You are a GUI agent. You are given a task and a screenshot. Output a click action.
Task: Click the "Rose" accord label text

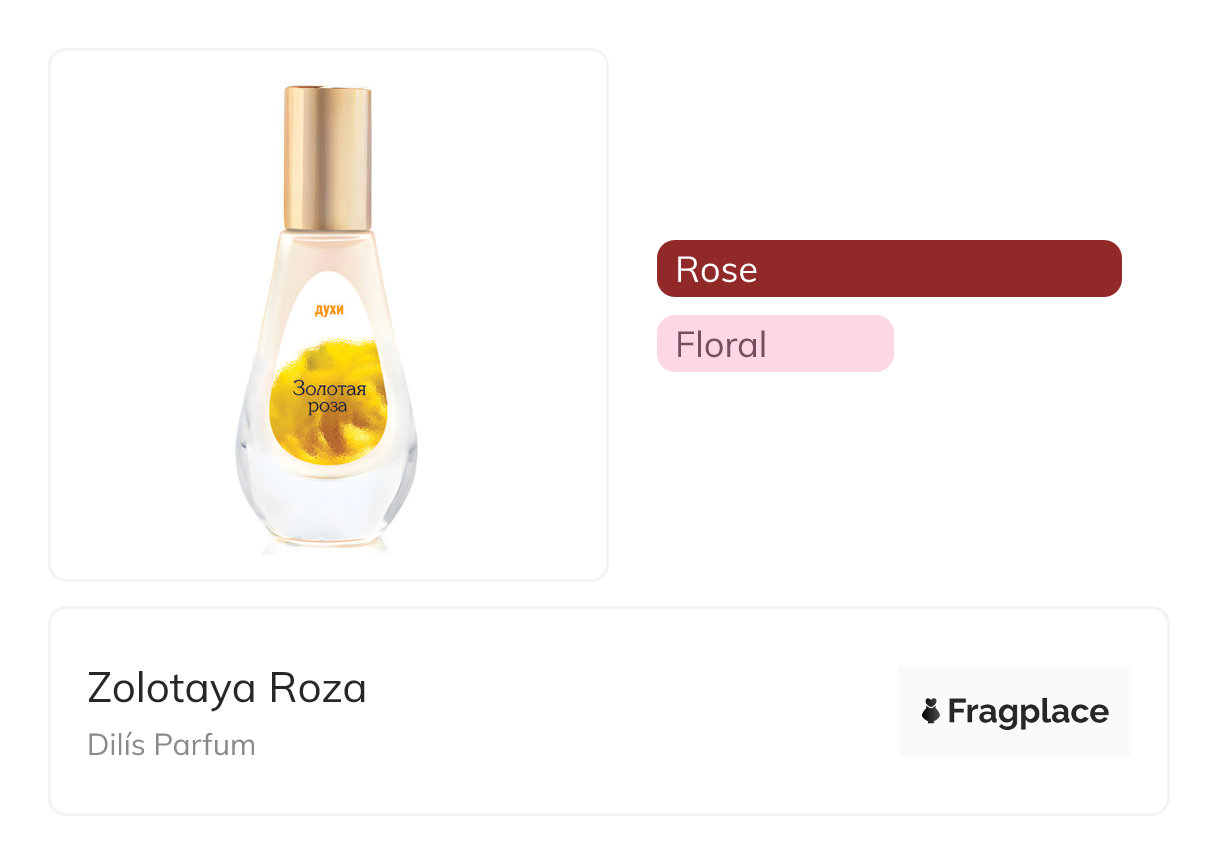pyautogui.click(x=716, y=270)
